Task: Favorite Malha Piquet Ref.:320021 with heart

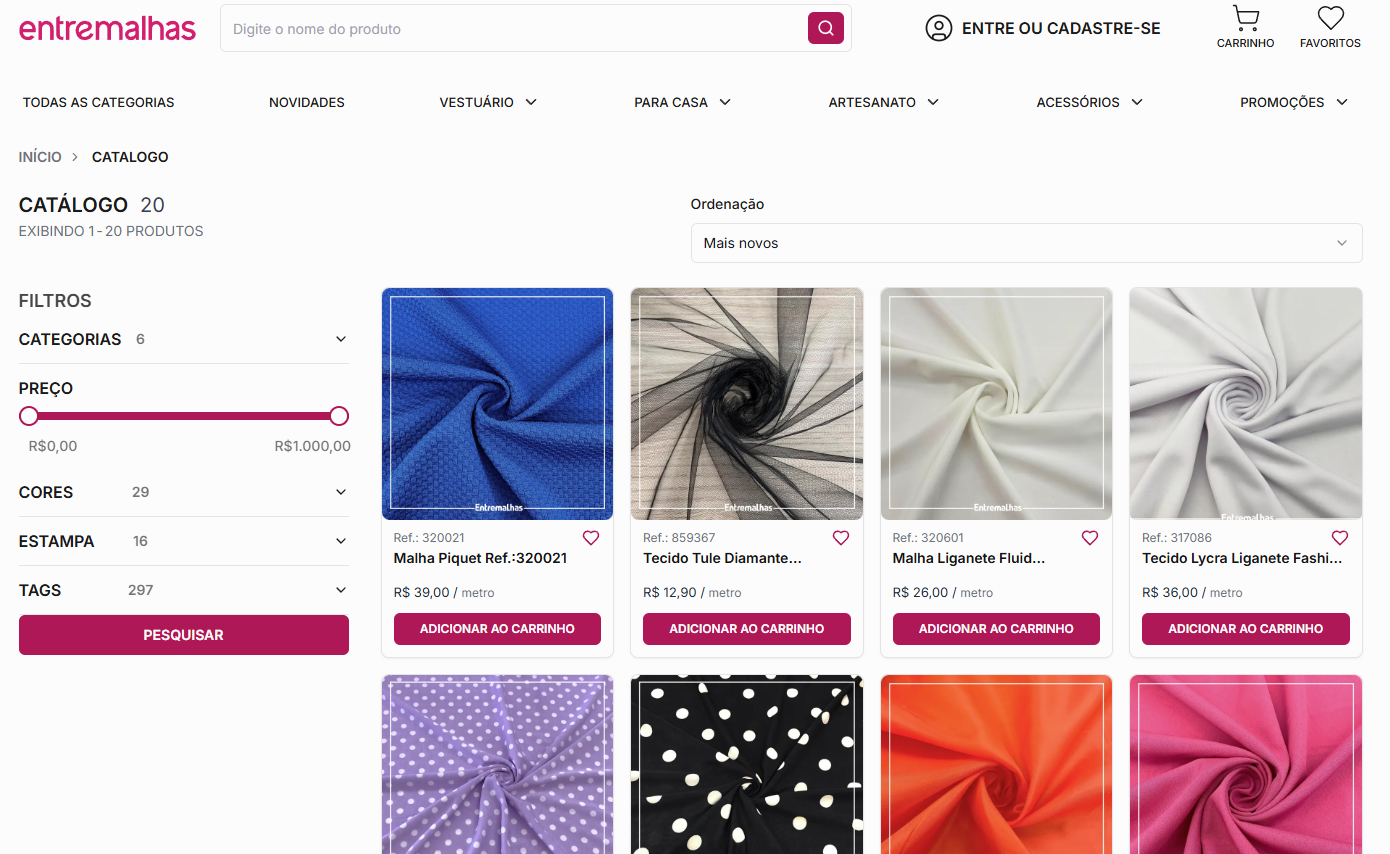Action: pyautogui.click(x=591, y=538)
